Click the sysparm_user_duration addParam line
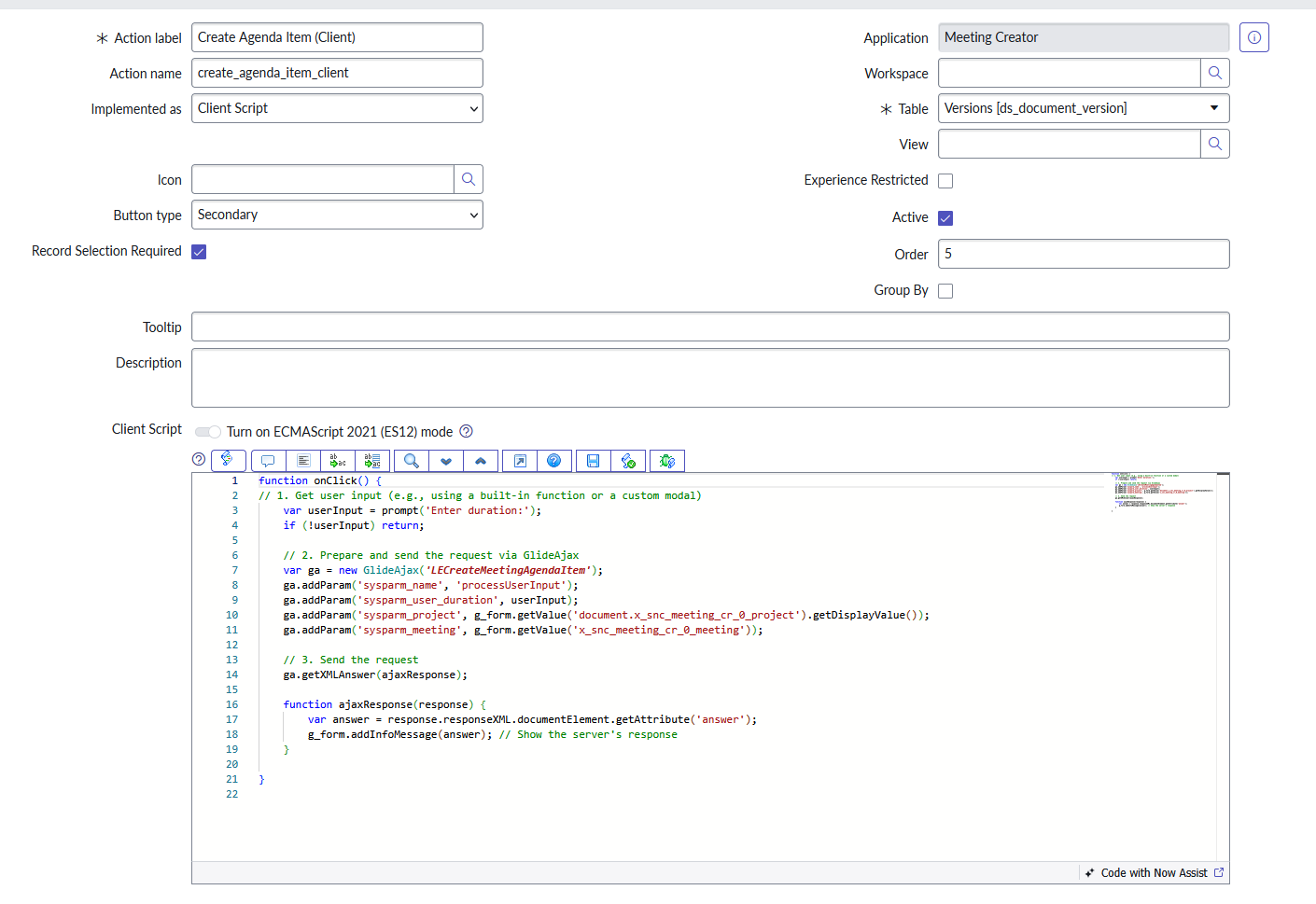 point(431,601)
